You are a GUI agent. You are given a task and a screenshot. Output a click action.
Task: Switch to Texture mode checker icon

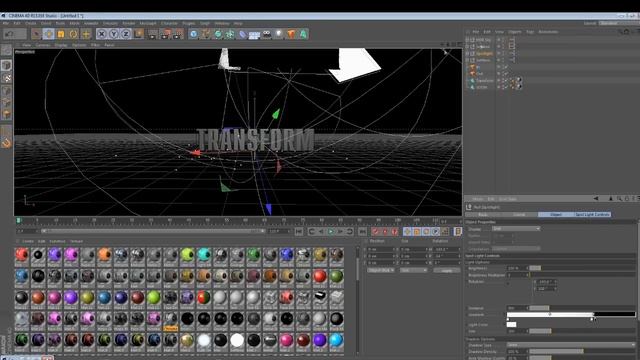point(6,78)
